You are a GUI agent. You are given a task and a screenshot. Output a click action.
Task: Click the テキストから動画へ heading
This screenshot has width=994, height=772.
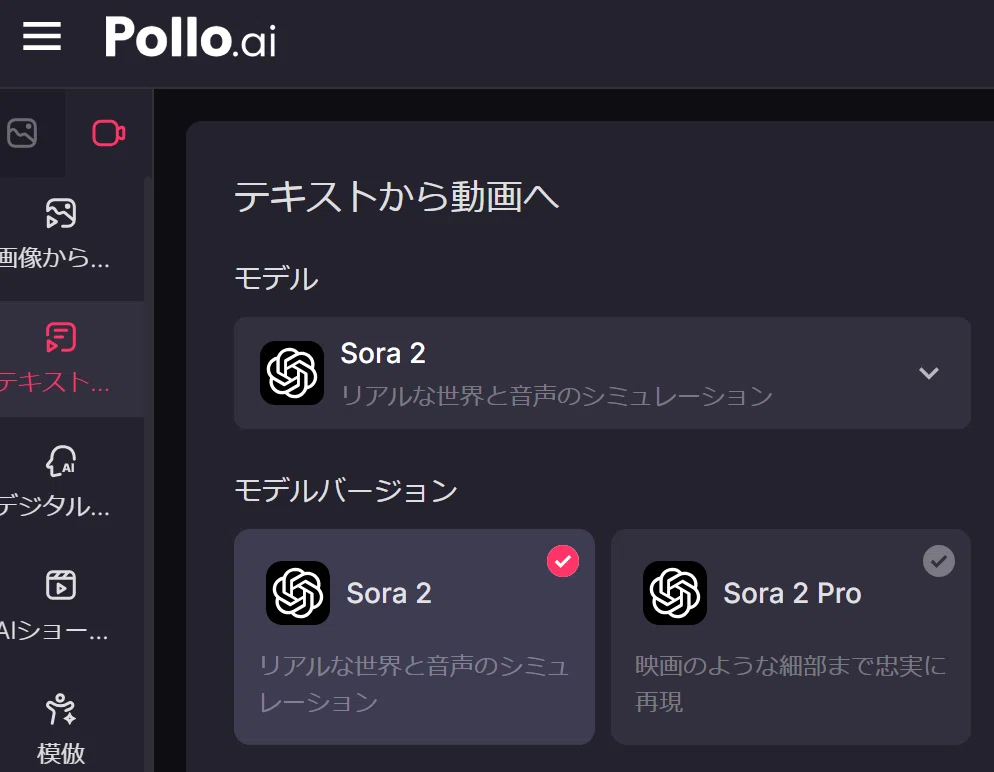point(397,196)
